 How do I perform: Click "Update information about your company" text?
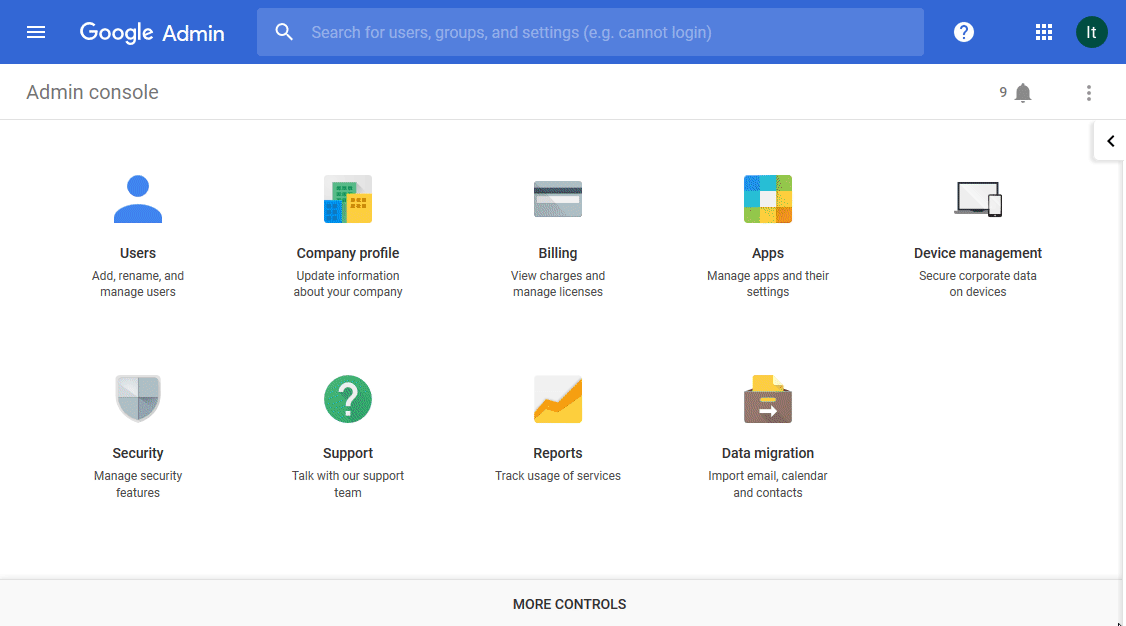click(348, 284)
